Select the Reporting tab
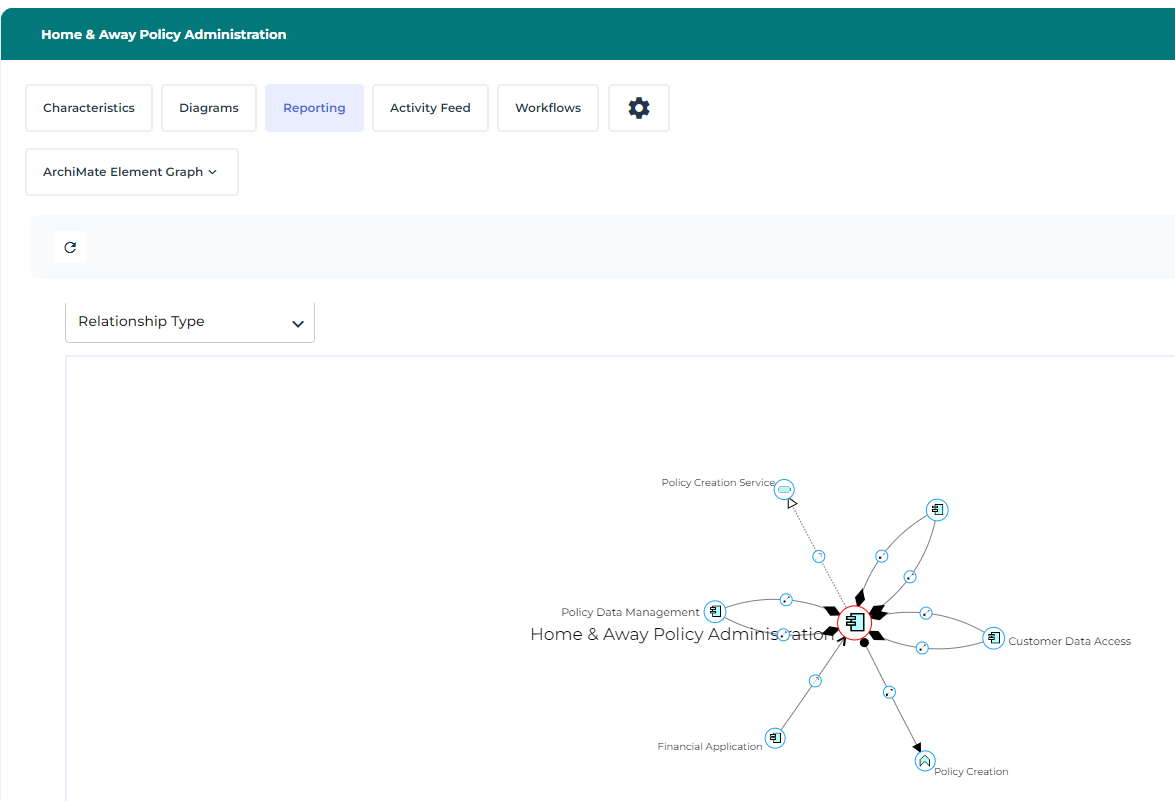 tap(314, 108)
